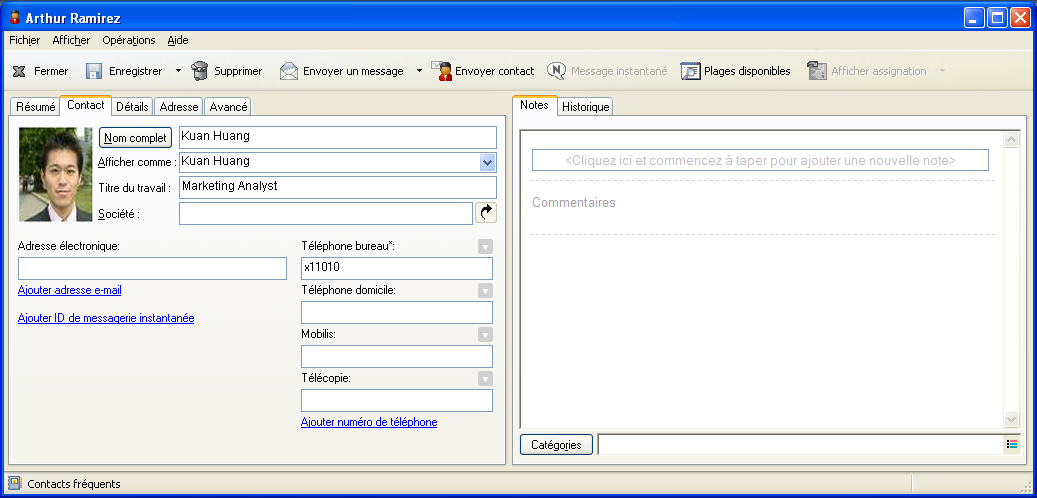Click Ajouter numéro de téléphone link
1037x498 pixels.
[x=369, y=422]
